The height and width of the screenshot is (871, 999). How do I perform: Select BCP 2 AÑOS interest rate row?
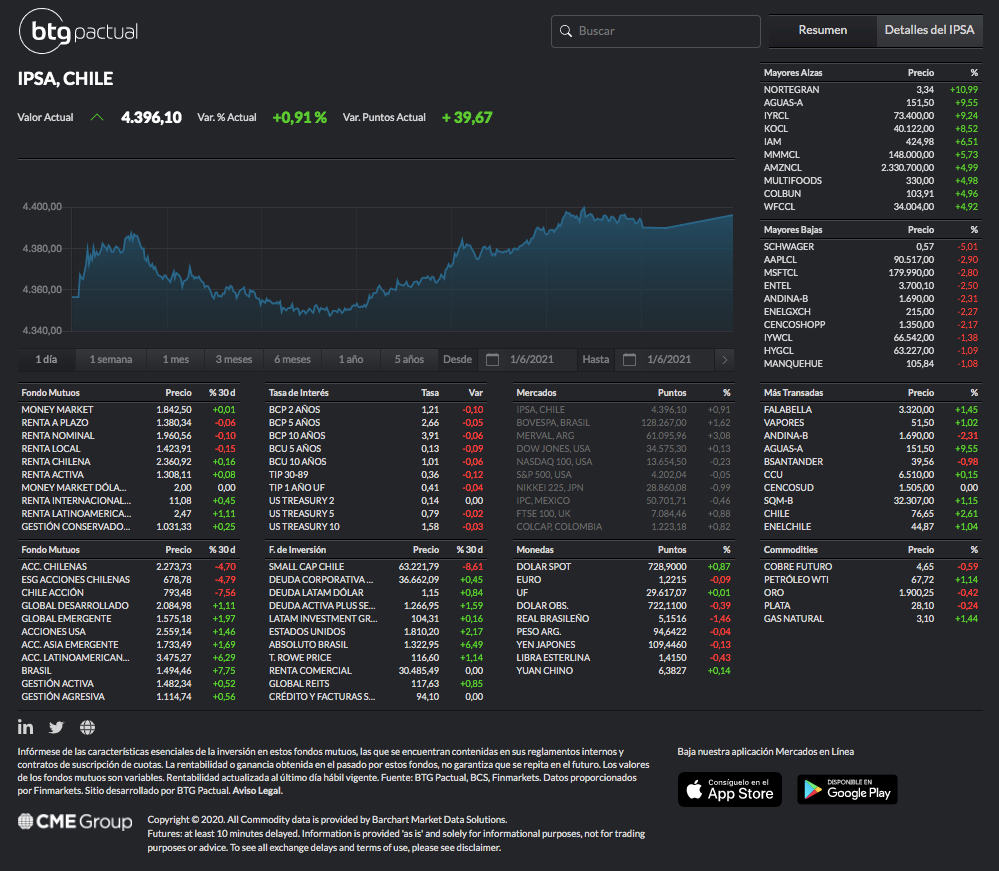376,410
